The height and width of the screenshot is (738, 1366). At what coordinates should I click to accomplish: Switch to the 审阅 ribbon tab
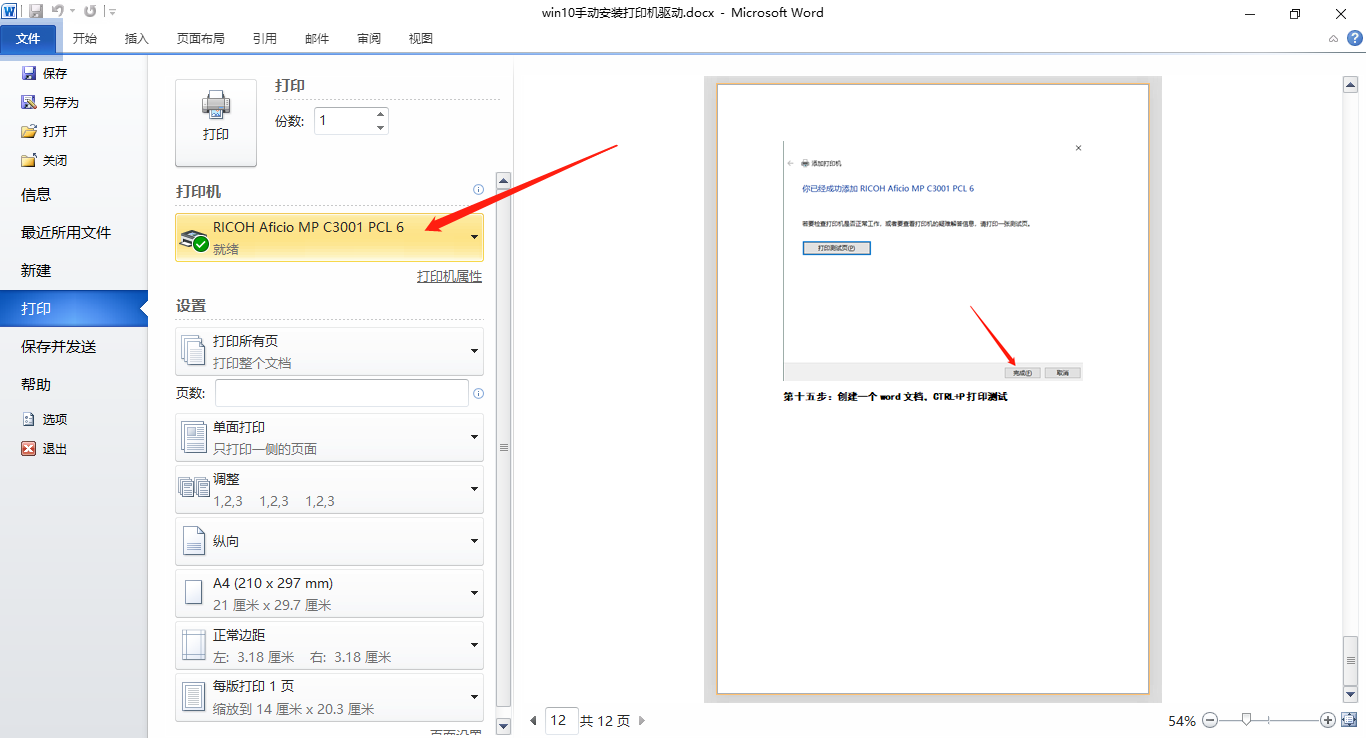pos(369,38)
